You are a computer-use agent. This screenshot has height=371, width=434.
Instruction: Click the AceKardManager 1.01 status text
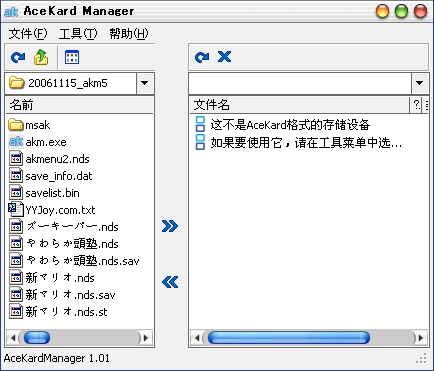57,358
